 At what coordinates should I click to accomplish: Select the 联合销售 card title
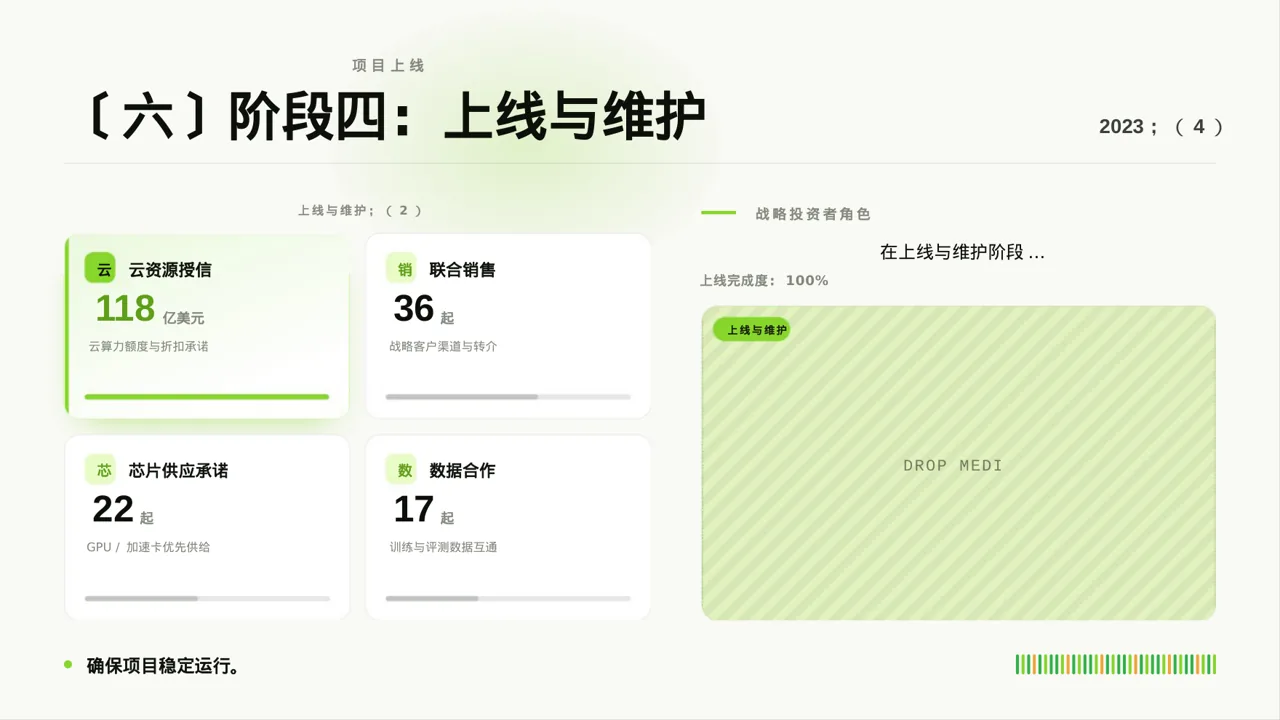pyautogui.click(x=462, y=270)
